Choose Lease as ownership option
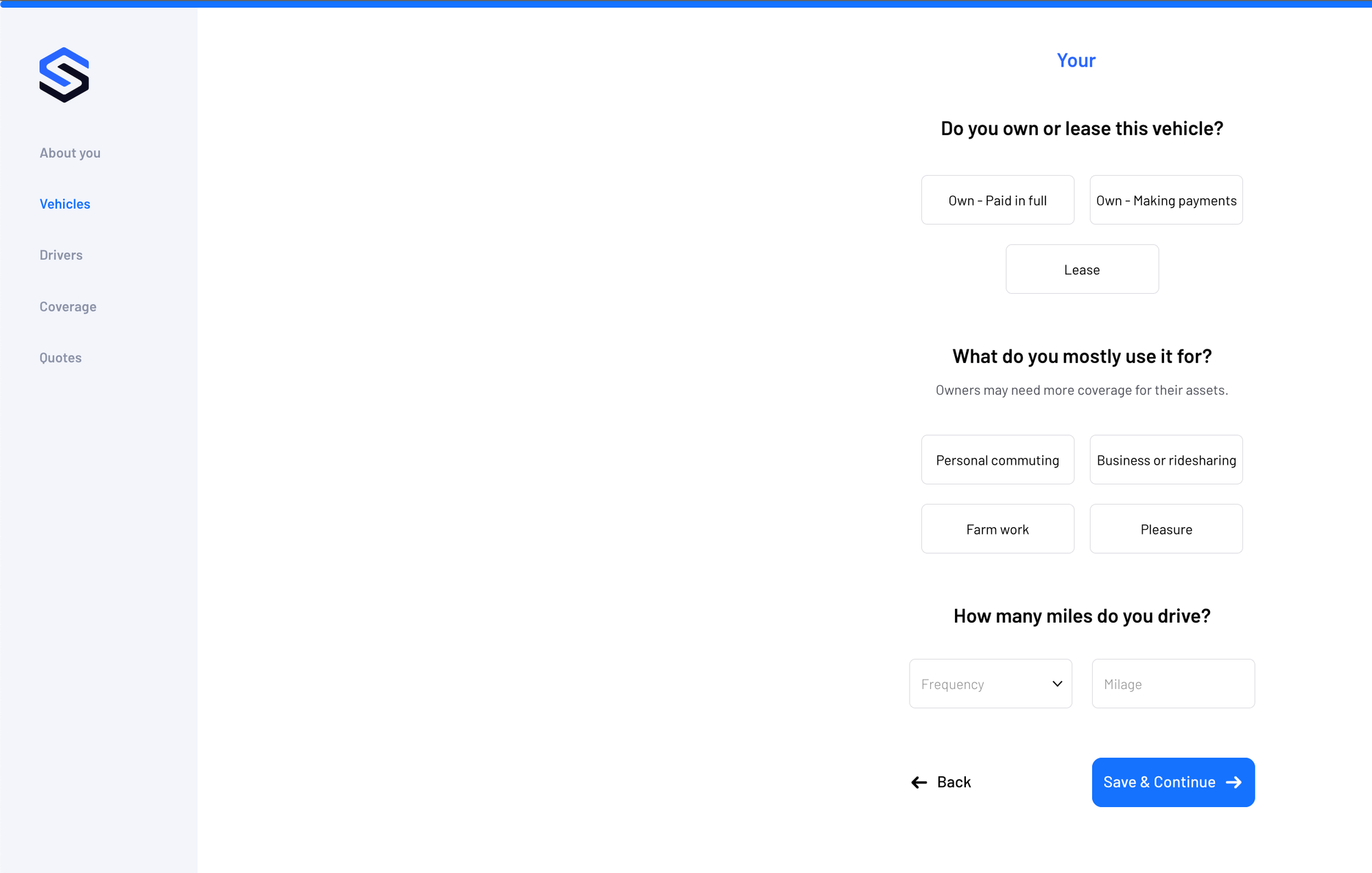The width and height of the screenshot is (1372, 873). (1082, 269)
